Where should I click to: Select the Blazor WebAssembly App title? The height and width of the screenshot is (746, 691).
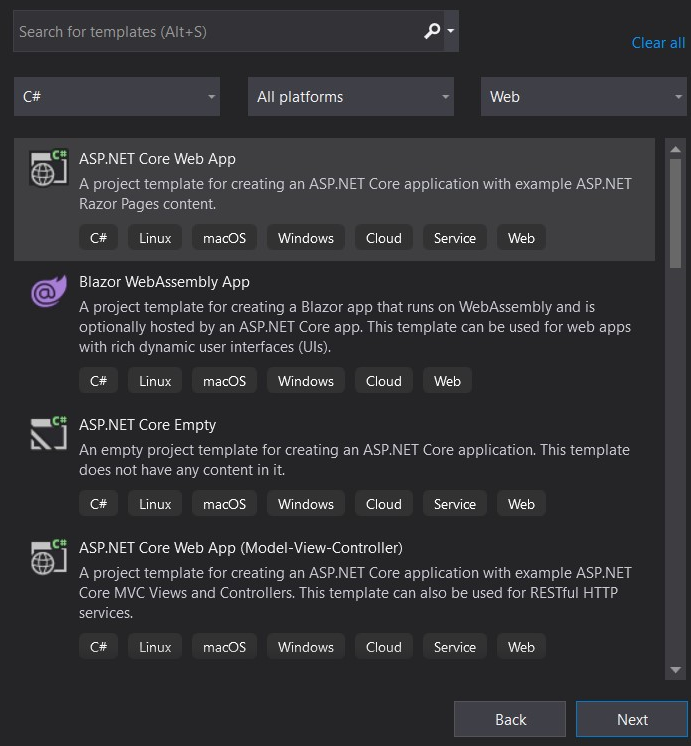[x=164, y=282]
